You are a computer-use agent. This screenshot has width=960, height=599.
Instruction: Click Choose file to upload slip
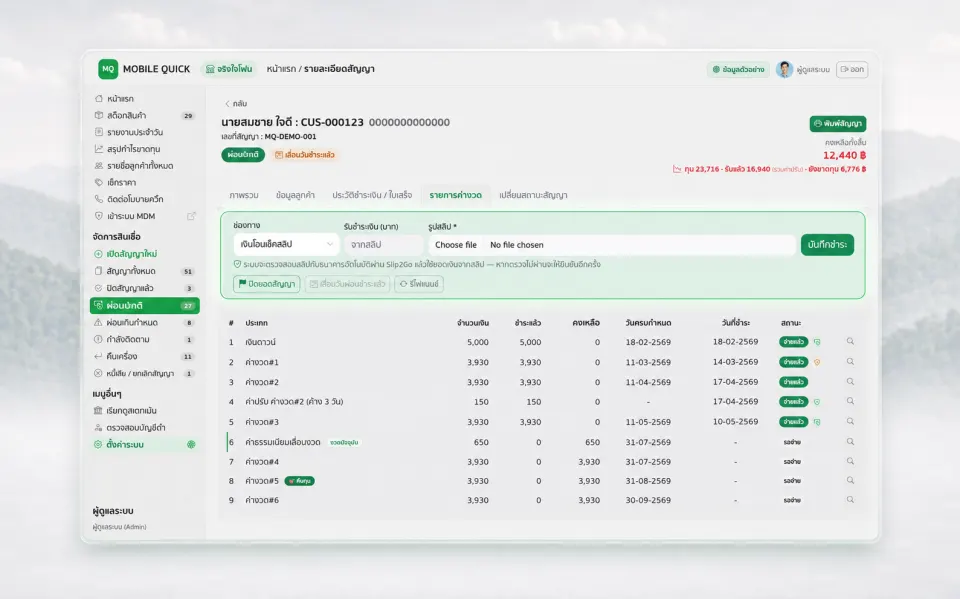click(456, 245)
